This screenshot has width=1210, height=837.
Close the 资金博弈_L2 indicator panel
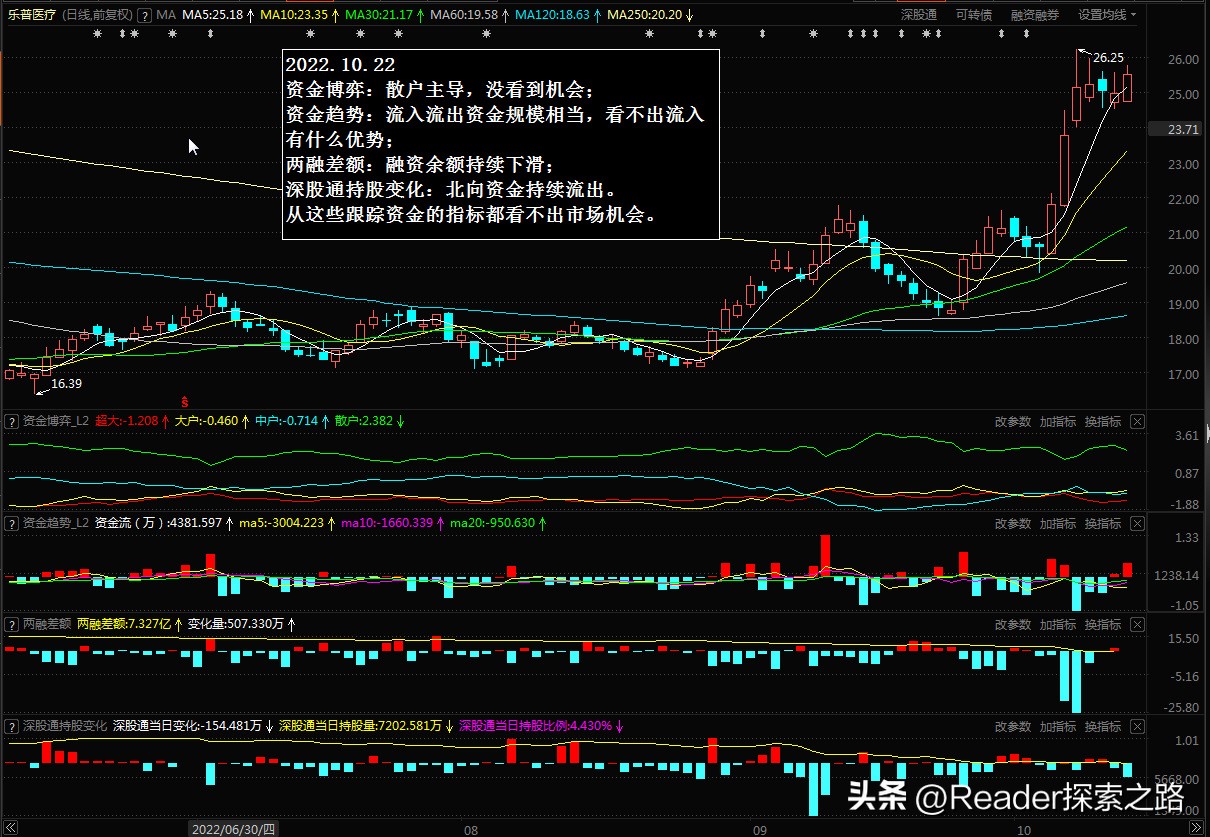1137,422
